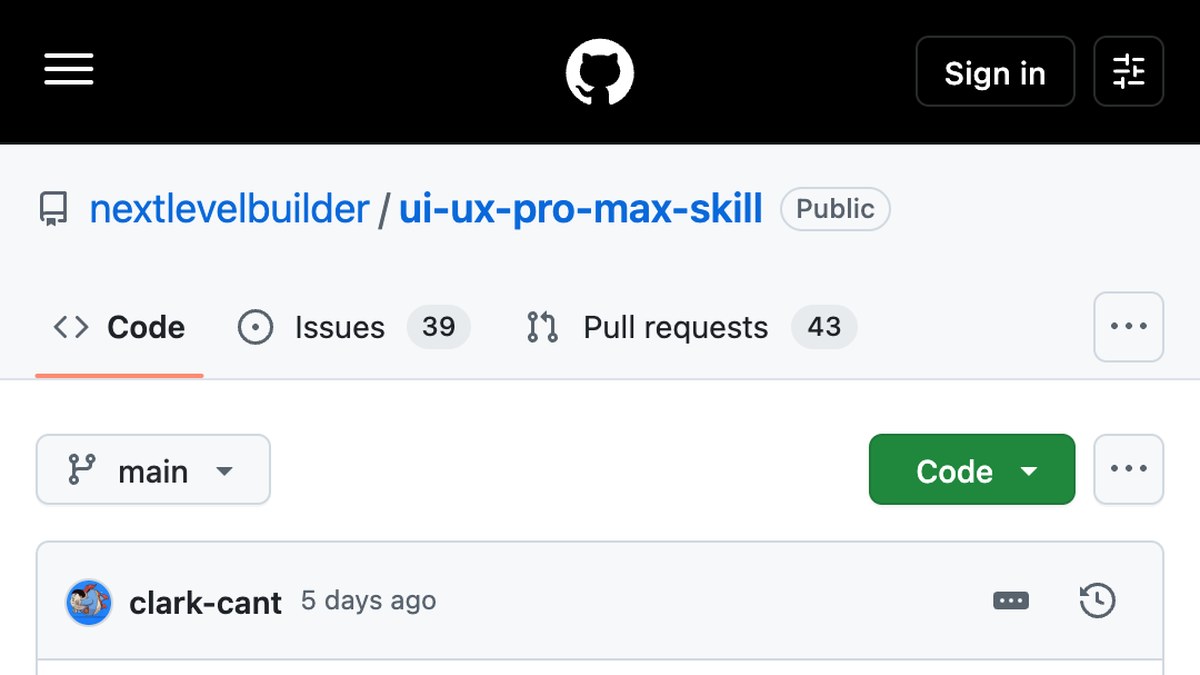The height and width of the screenshot is (675, 1200).
Task: Click the Pull requests merge icon
Action: [x=542, y=327]
